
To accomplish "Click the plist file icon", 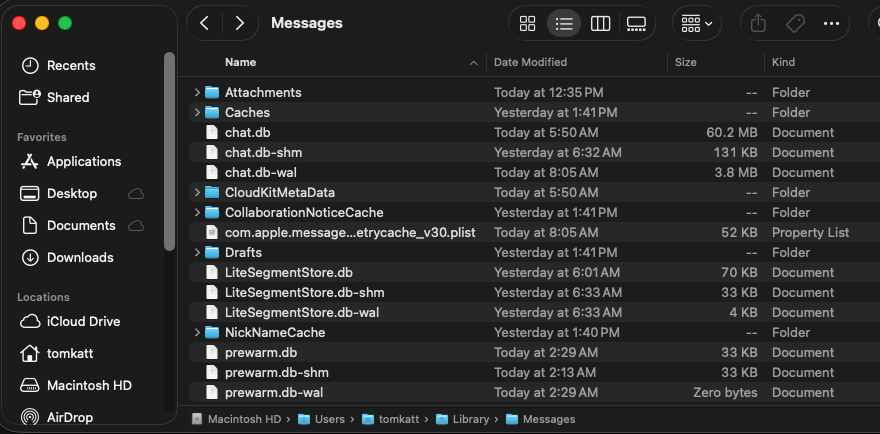I will pos(212,232).
